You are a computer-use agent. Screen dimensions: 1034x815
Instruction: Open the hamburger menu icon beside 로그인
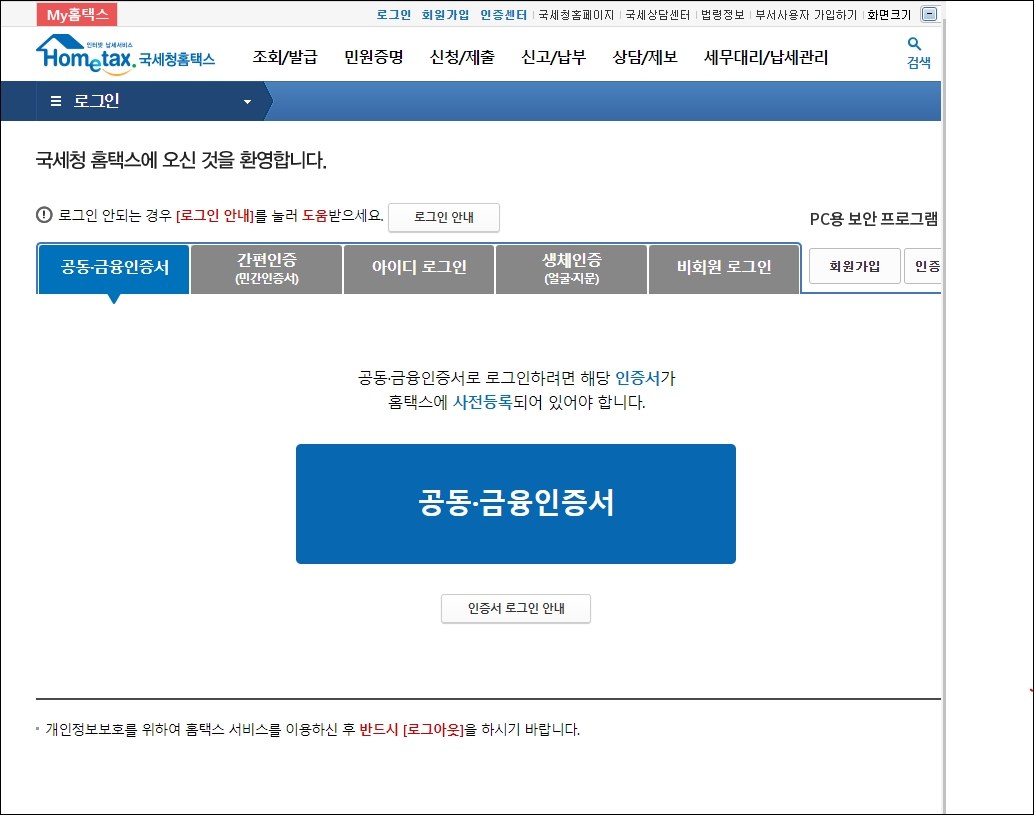coord(56,101)
